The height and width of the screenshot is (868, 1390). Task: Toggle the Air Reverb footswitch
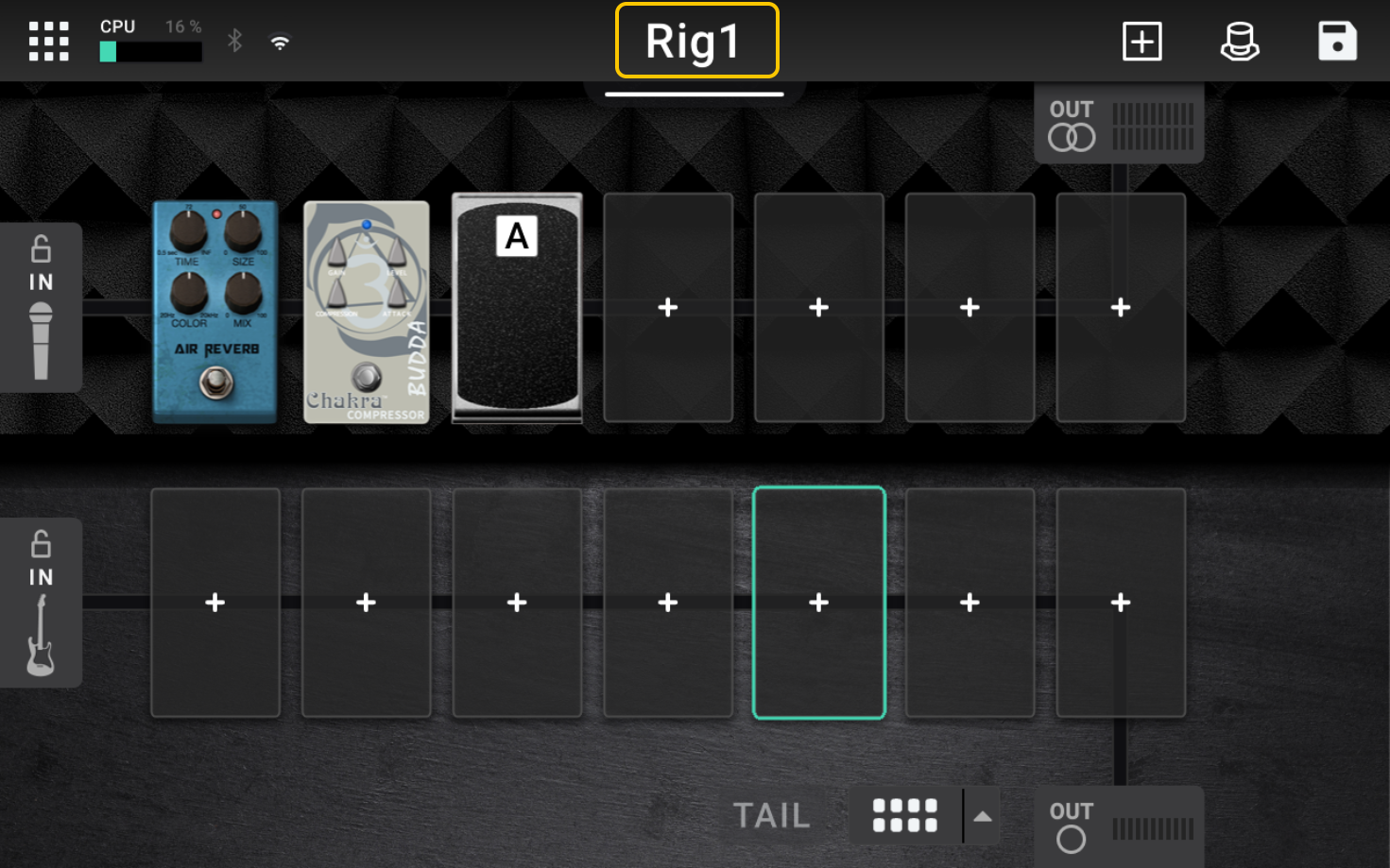[216, 383]
